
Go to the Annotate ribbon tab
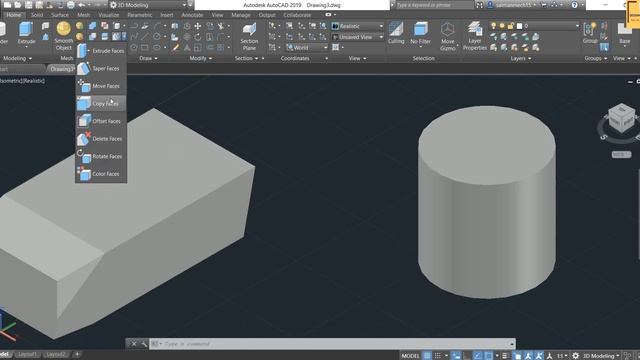coord(192,15)
